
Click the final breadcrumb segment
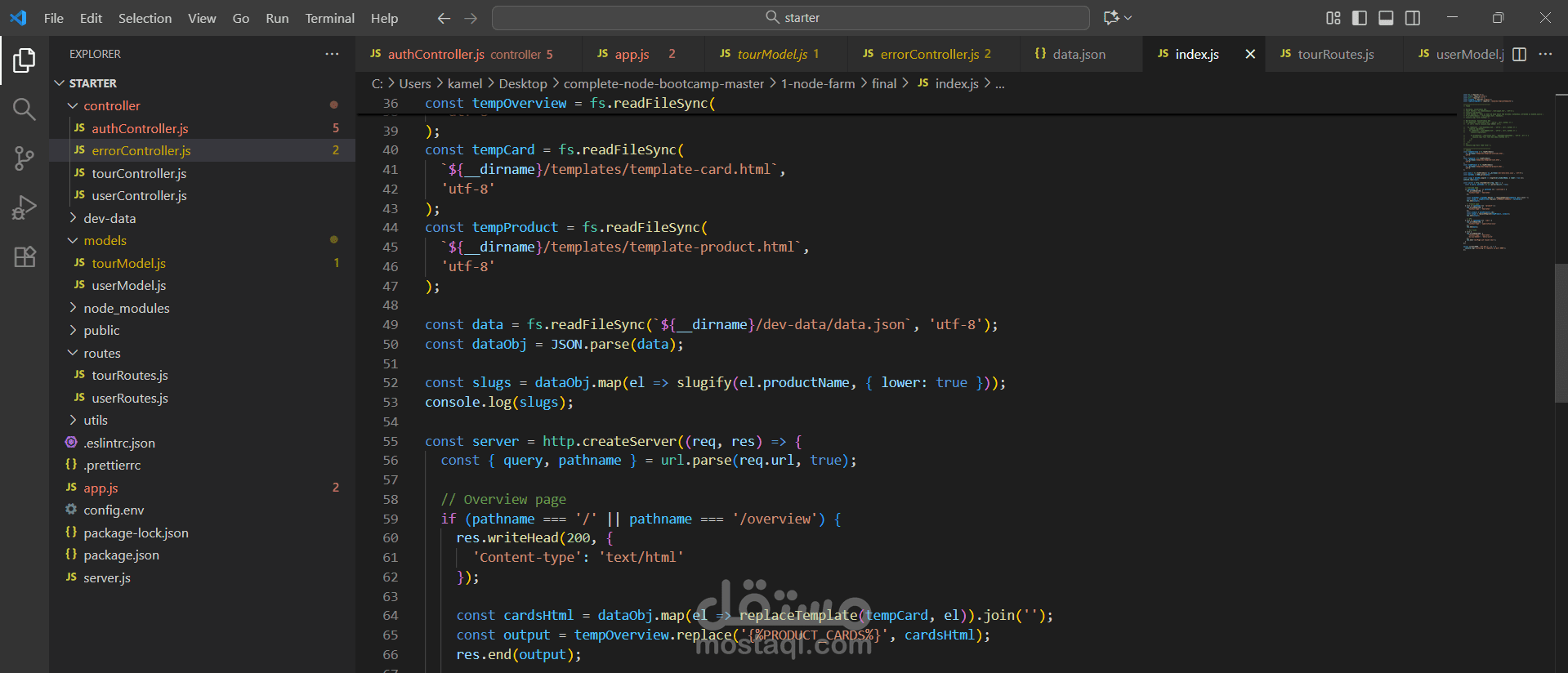[x=884, y=83]
